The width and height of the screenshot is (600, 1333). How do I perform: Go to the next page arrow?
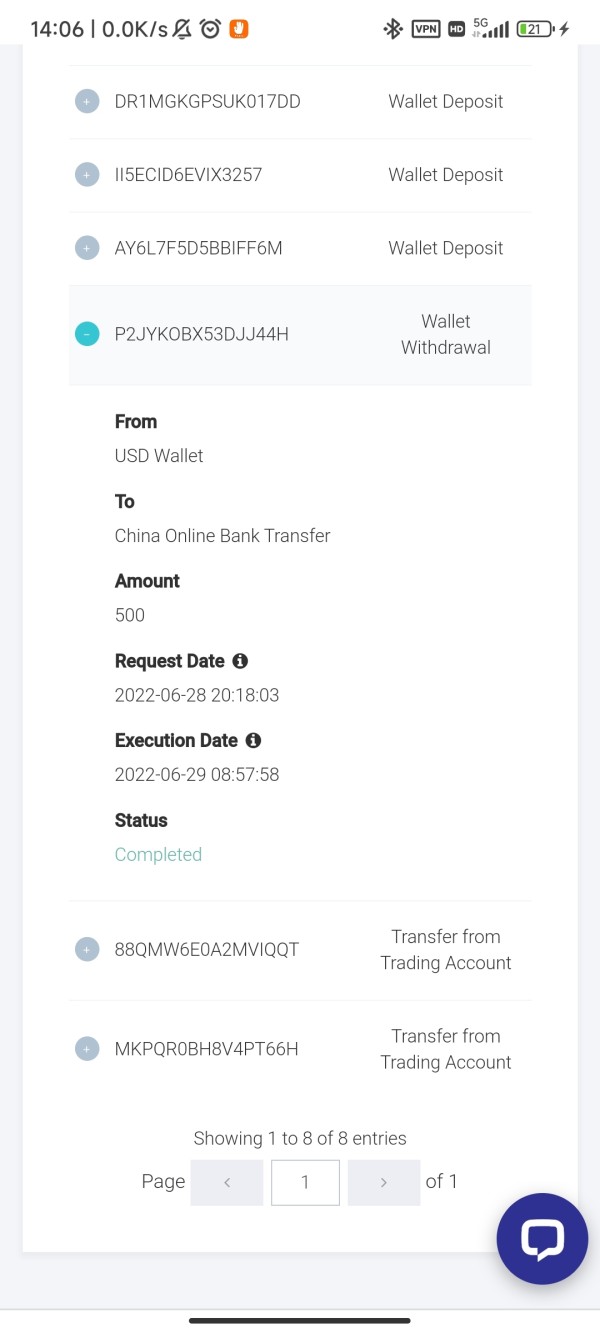383,1182
